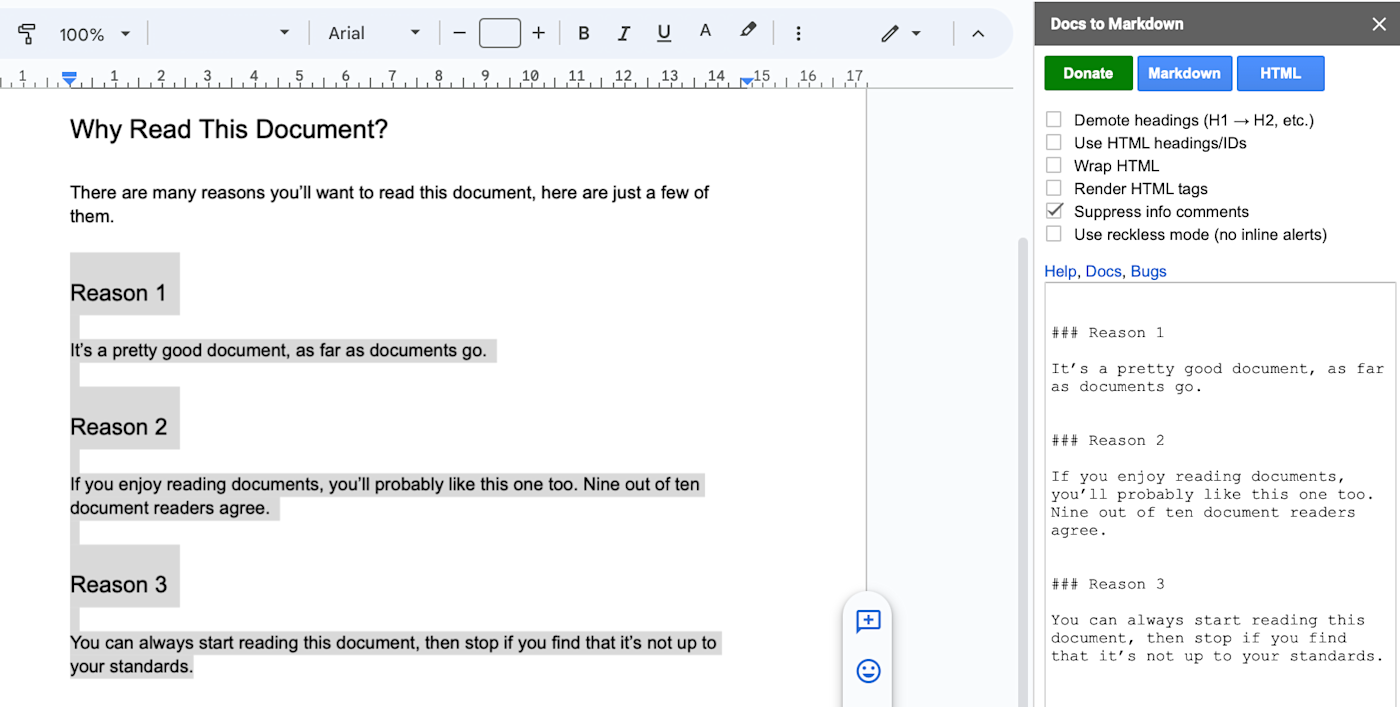1400x707 pixels.
Task: Open the highlight color pen tool
Action: pyautogui.click(x=748, y=32)
